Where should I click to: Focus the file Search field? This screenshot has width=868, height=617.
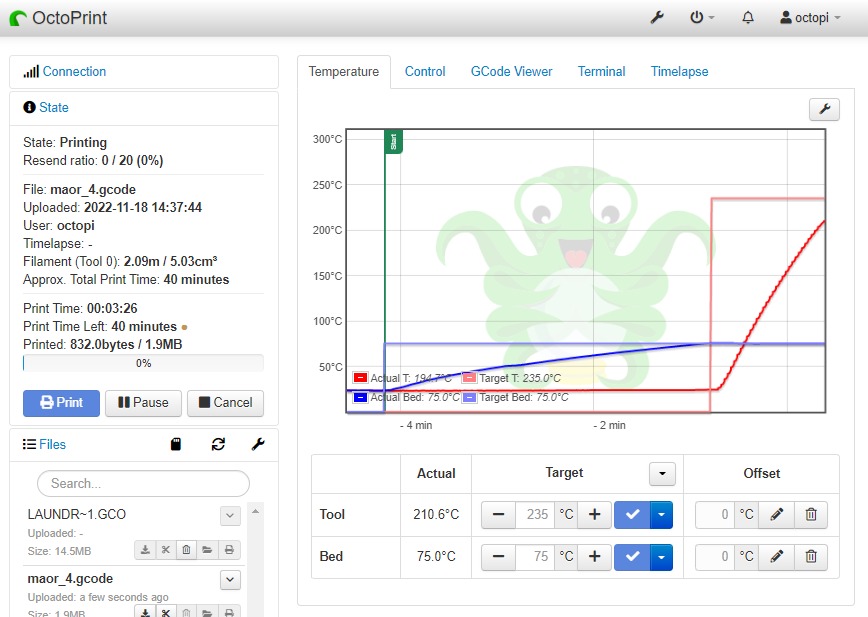143,484
